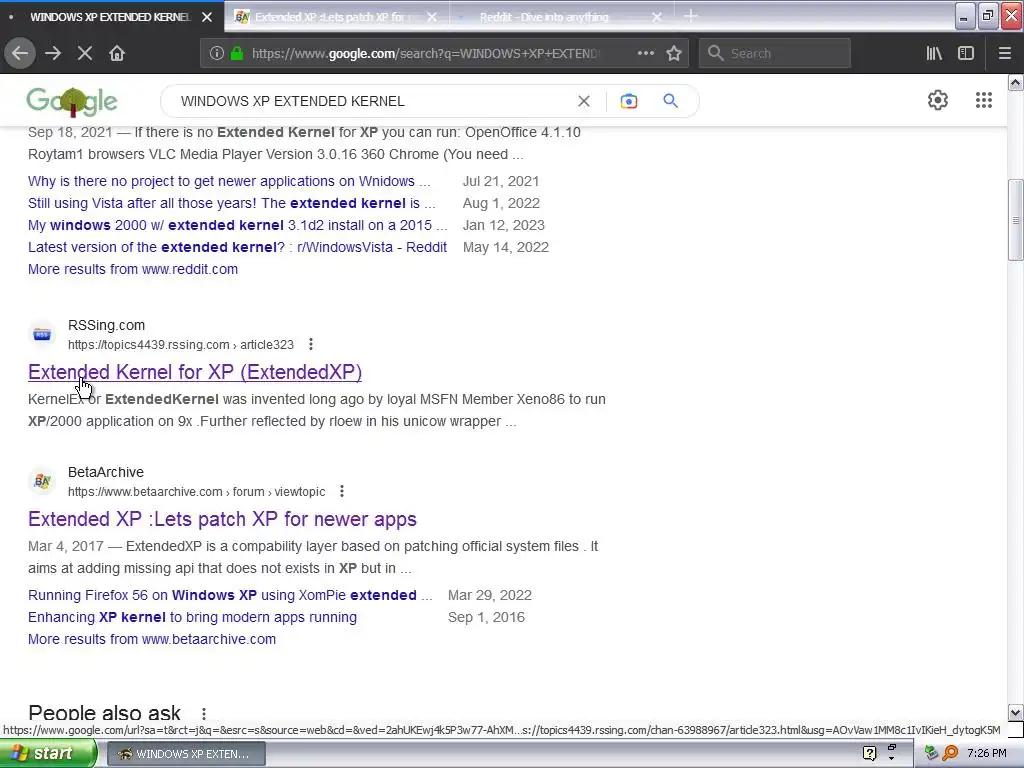Close the Extended XP tab
Image resolution: width=1024 pixels, height=768 pixels.
[432, 17]
